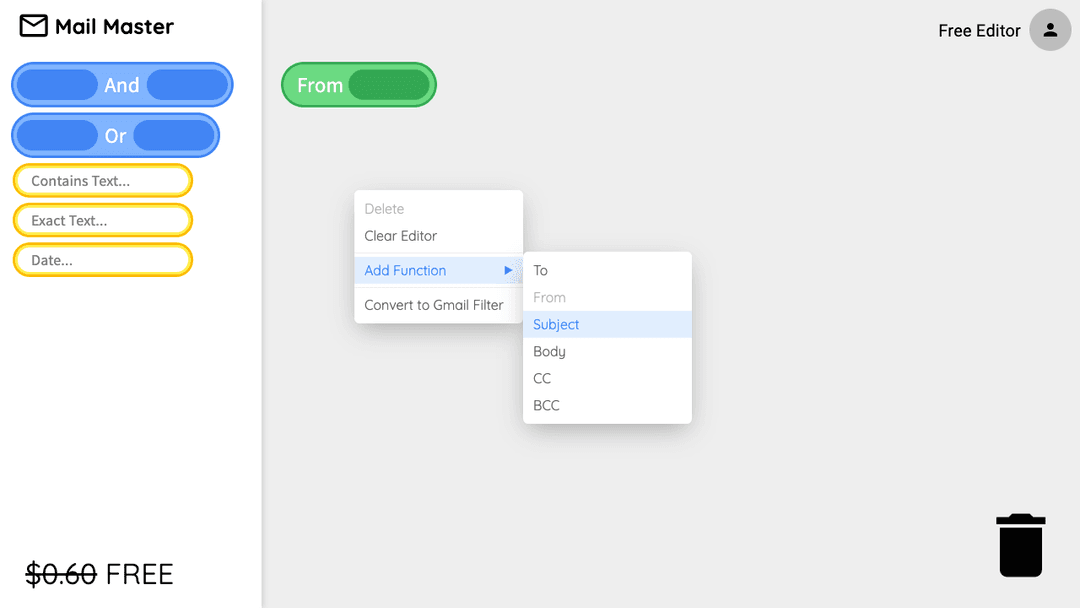Click the trash bin icon
1080x608 pixels.
point(1021,545)
